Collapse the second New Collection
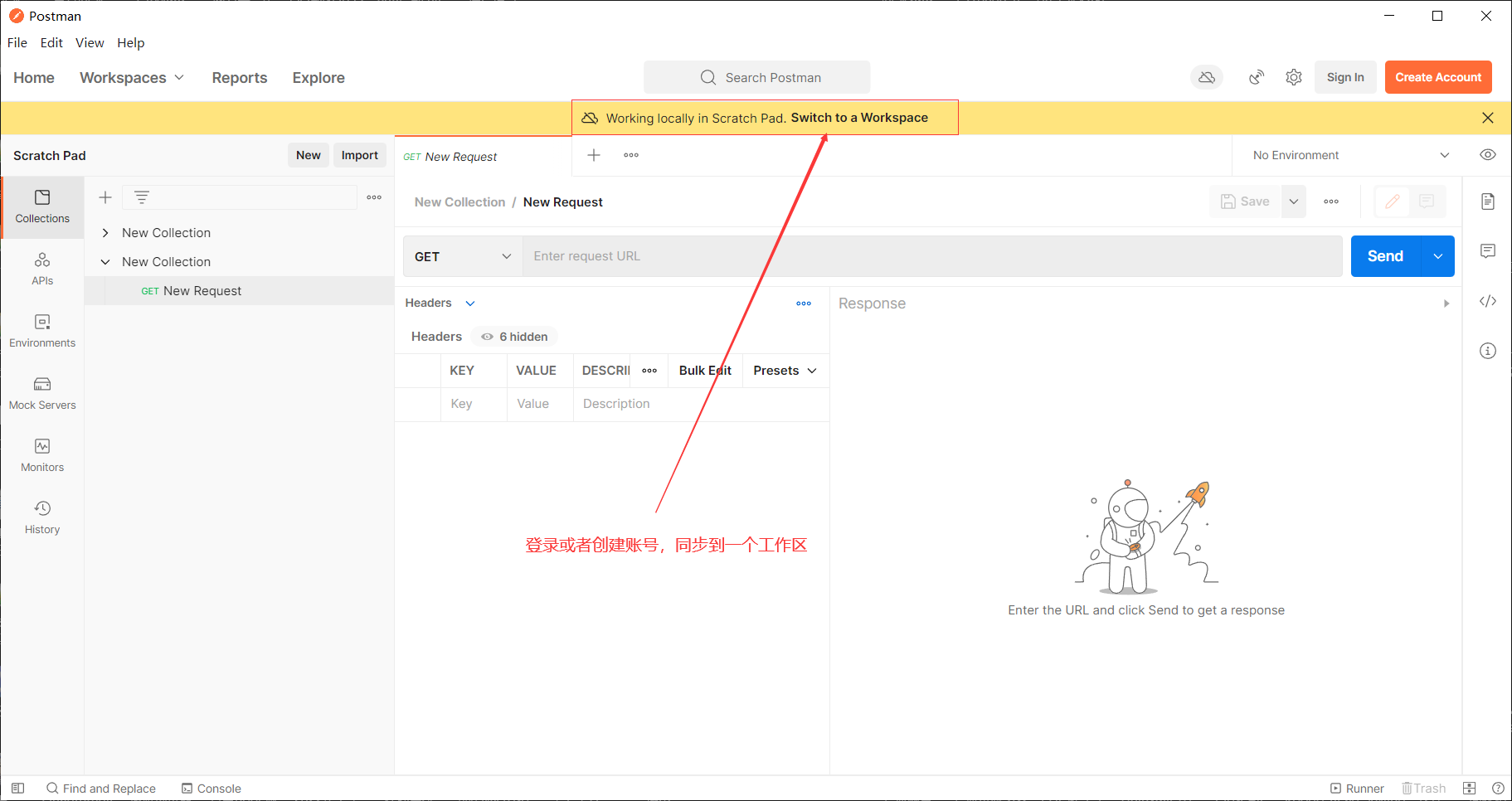Viewport: 1512px width, 801px height. (105, 262)
